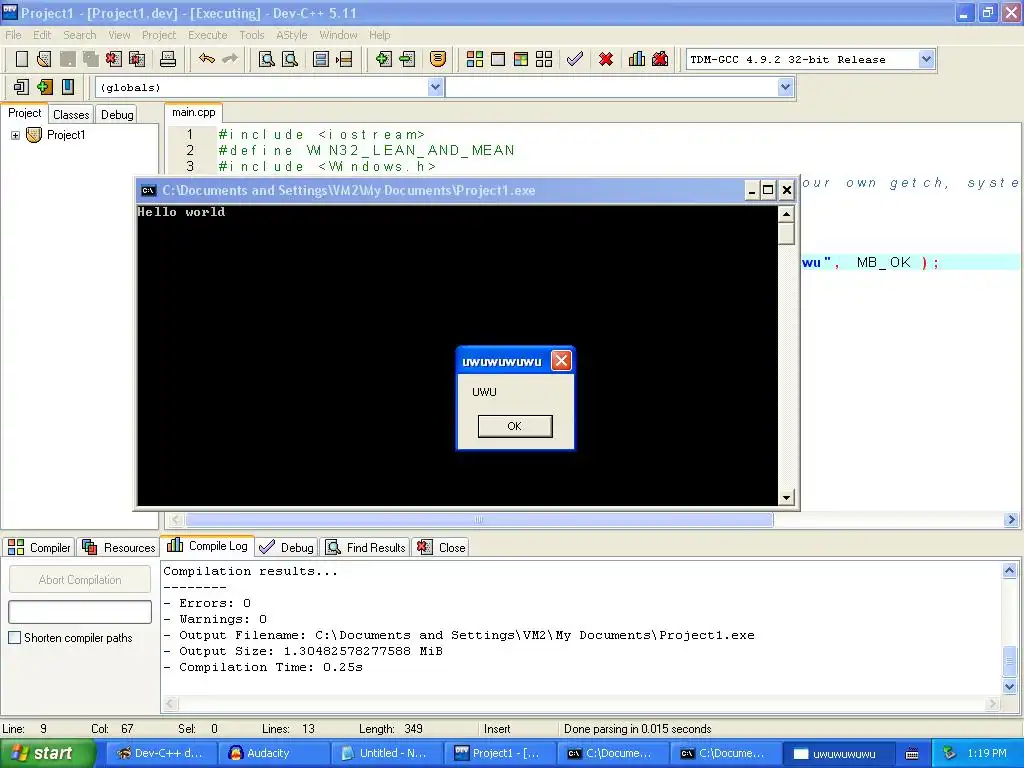Click the Debug checkmark toolbar icon
Image resolution: width=1024 pixels, height=768 pixels.
(x=575, y=59)
